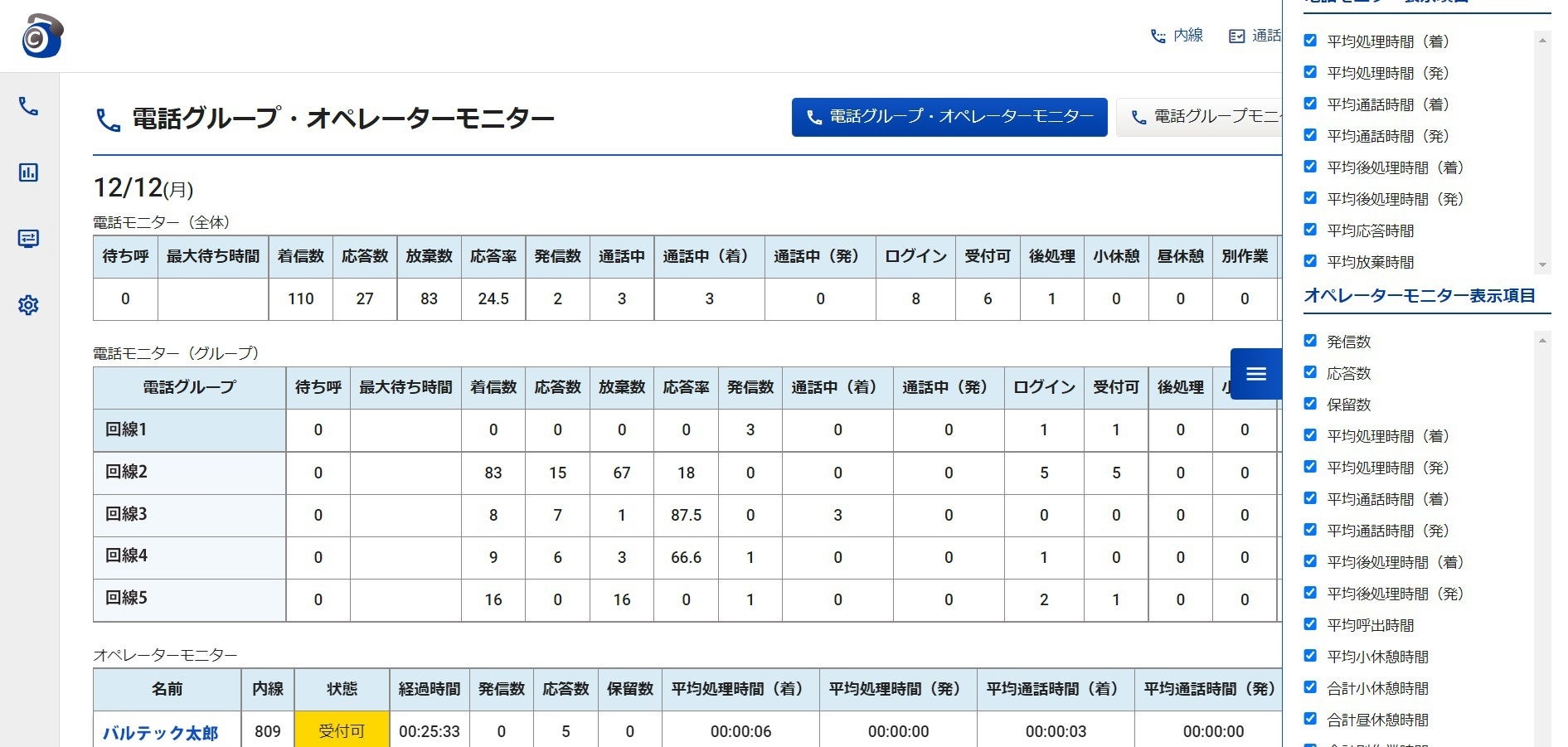
Task: Click 87.5 response rate of 回線3
Action: pyautogui.click(x=686, y=515)
